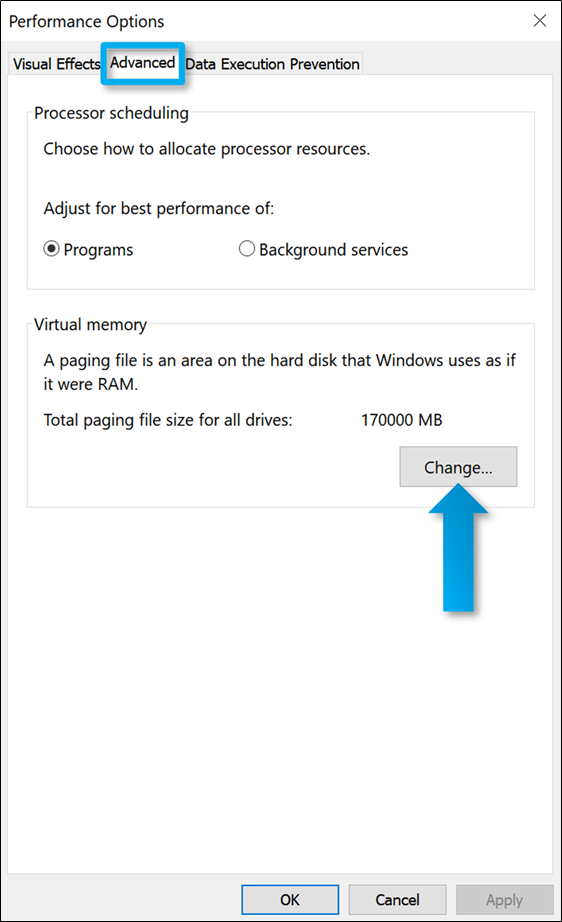562x922 pixels.
Task: Select the Programs radio button
Action: [52, 249]
